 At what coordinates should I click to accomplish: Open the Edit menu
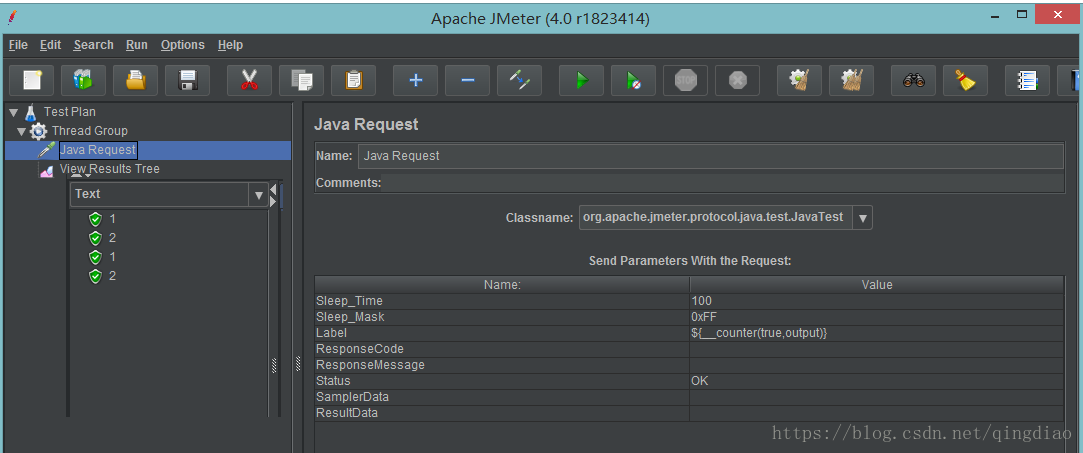click(x=50, y=45)
